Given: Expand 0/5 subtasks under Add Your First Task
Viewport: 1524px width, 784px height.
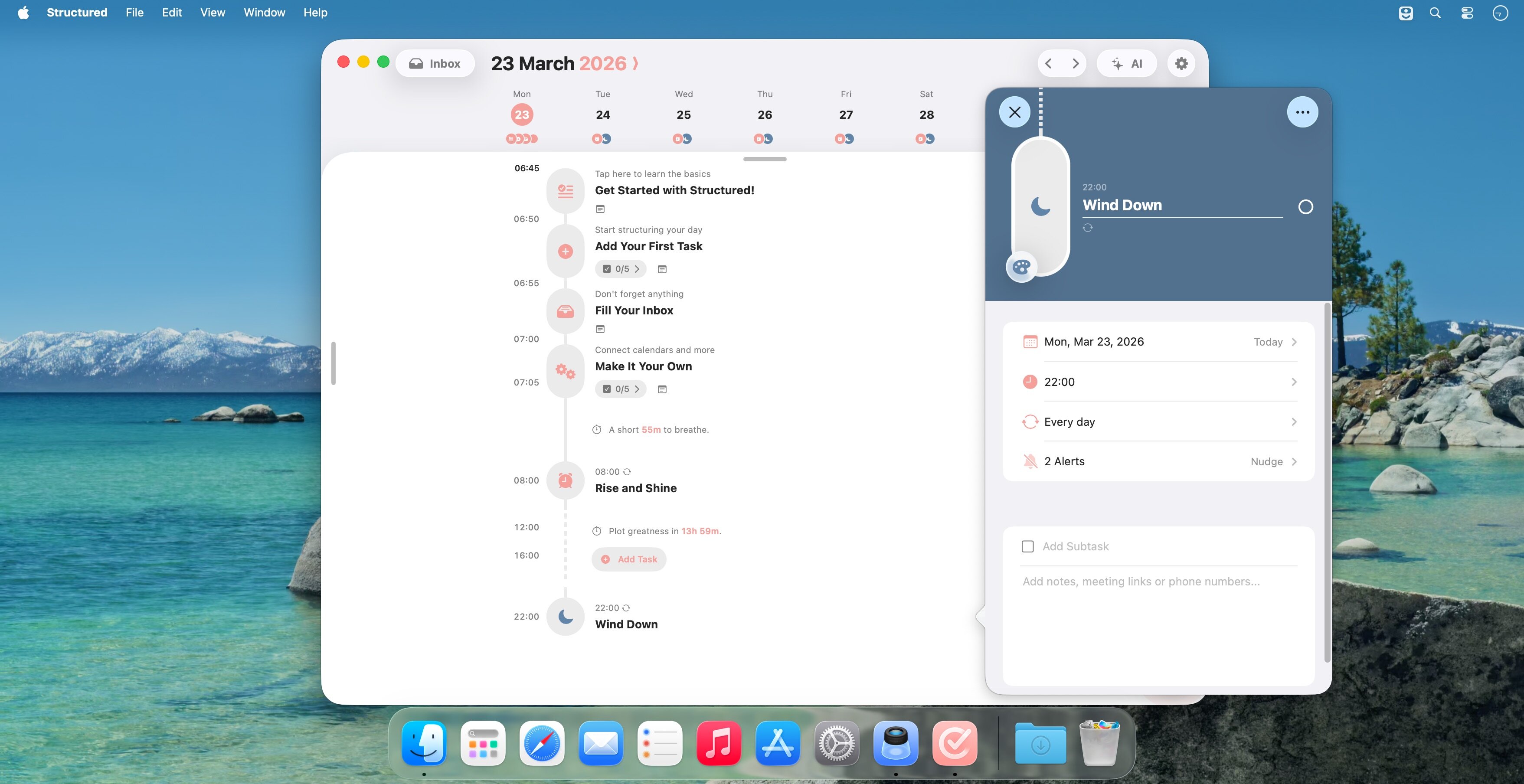Looking at the screenshot, I should [621, 268].
